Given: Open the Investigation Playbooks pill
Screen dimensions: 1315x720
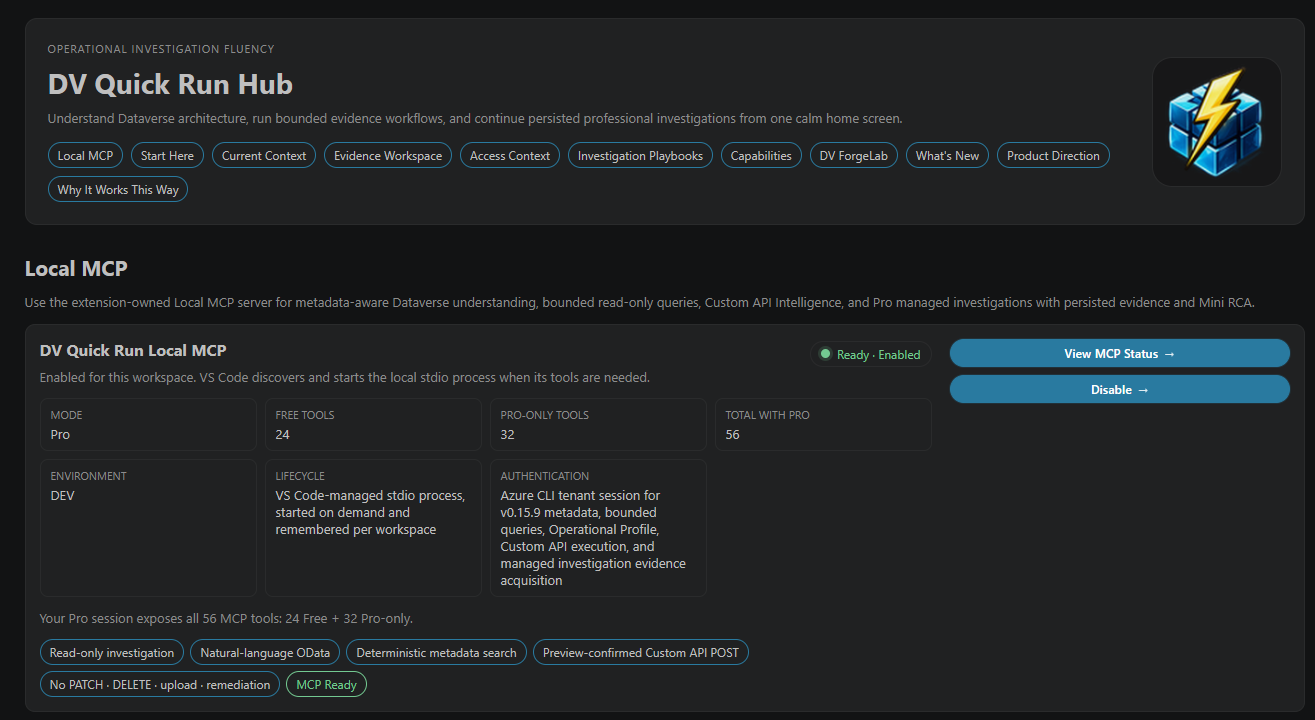Looking at the screenshot, I should (x=640, y=155).
